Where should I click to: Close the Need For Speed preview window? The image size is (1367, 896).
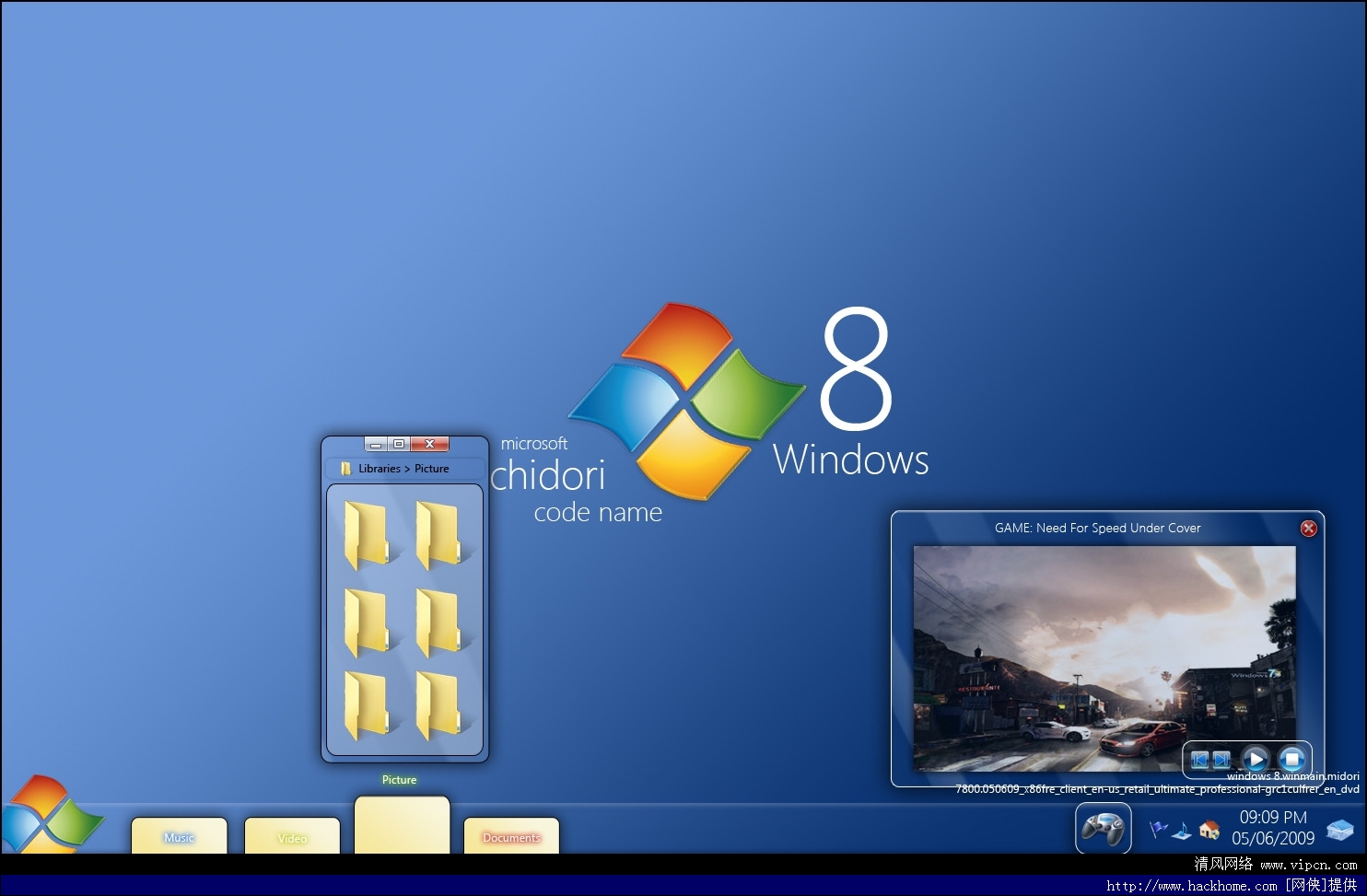click(1308, 529)
